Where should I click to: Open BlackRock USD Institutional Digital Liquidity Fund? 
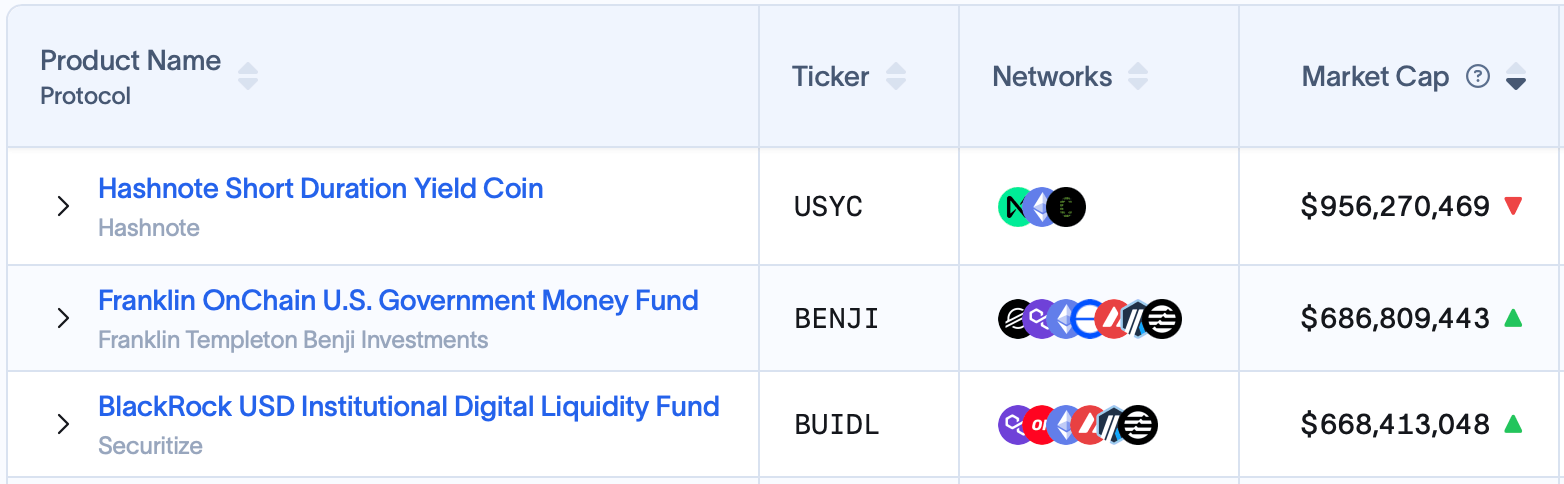[x=408, y=407]
